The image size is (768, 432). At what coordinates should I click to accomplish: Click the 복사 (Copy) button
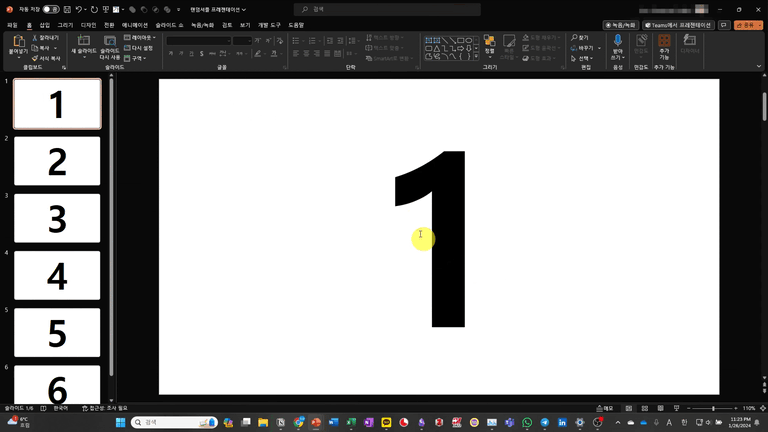(x=41, y=48)
